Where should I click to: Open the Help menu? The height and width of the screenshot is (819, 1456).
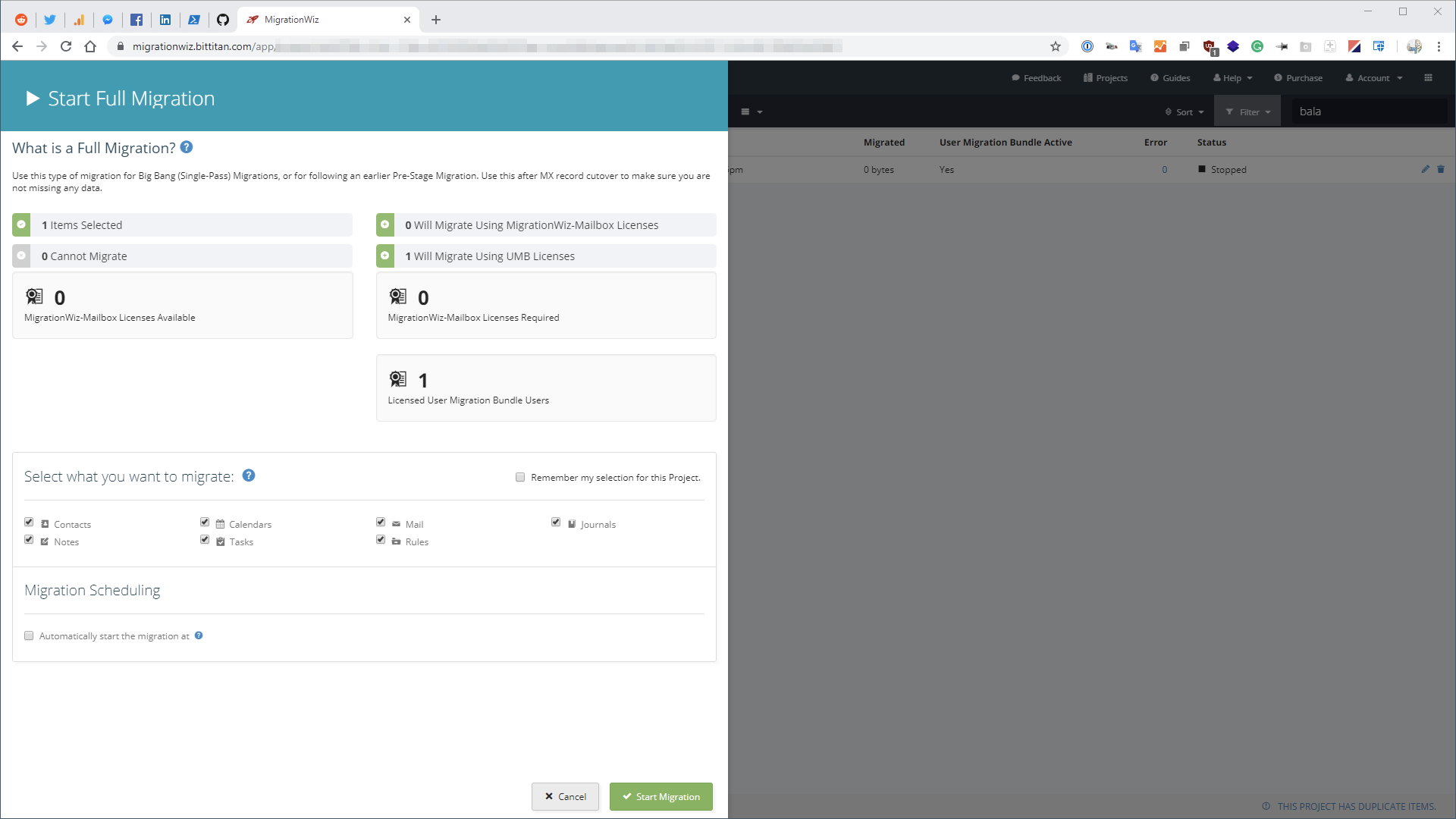(x=1232, y=77)
